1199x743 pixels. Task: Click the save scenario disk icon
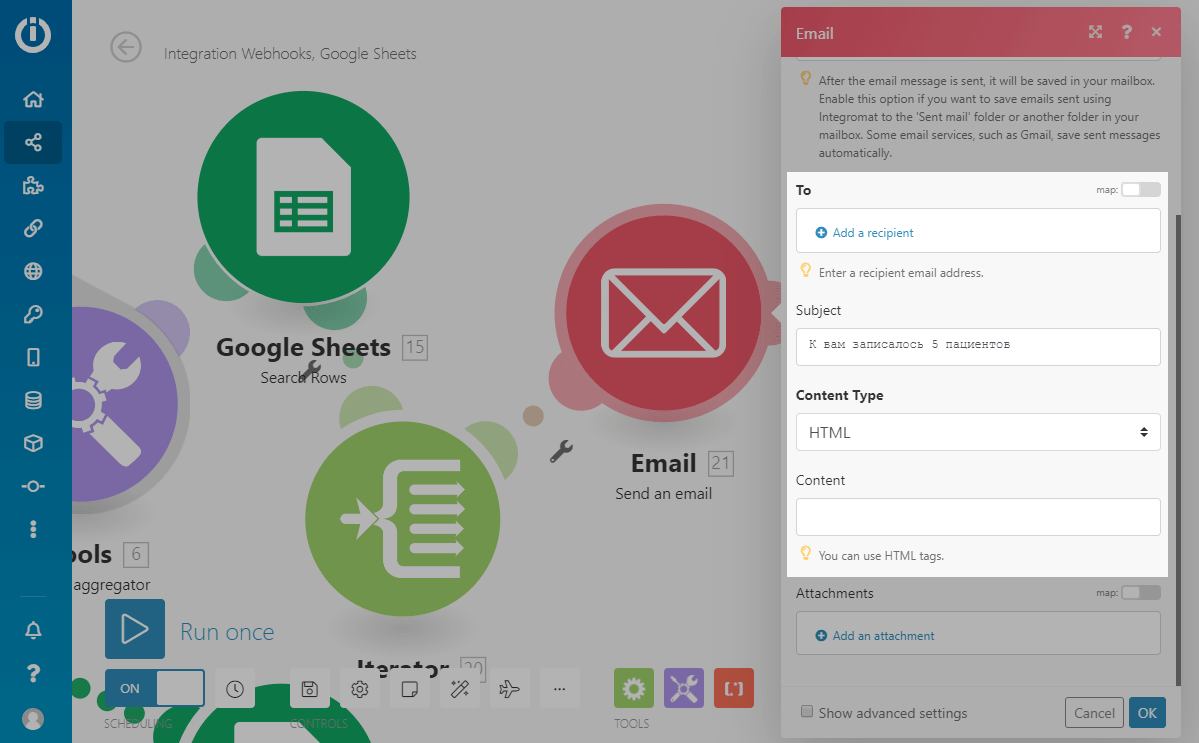click(x=309, y=688)
